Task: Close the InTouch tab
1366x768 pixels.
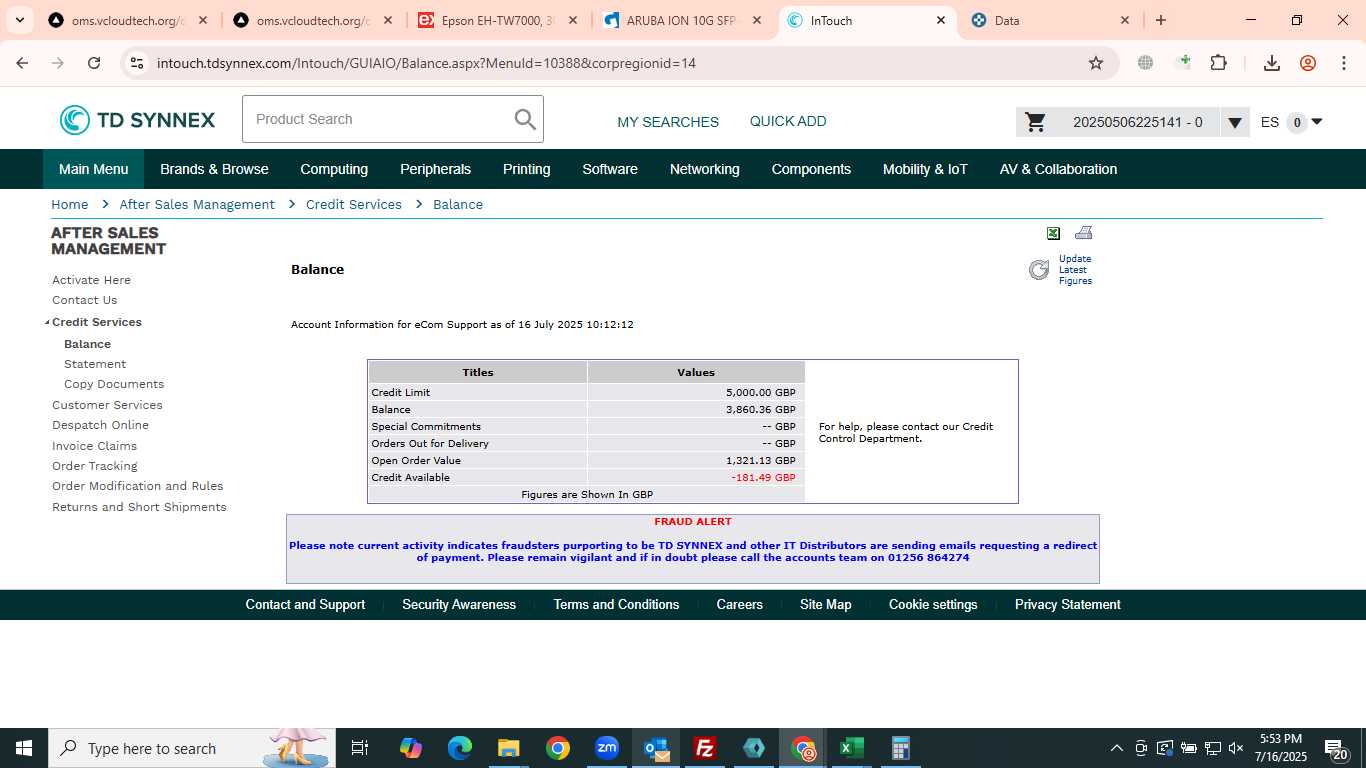Action: point(941,20)
